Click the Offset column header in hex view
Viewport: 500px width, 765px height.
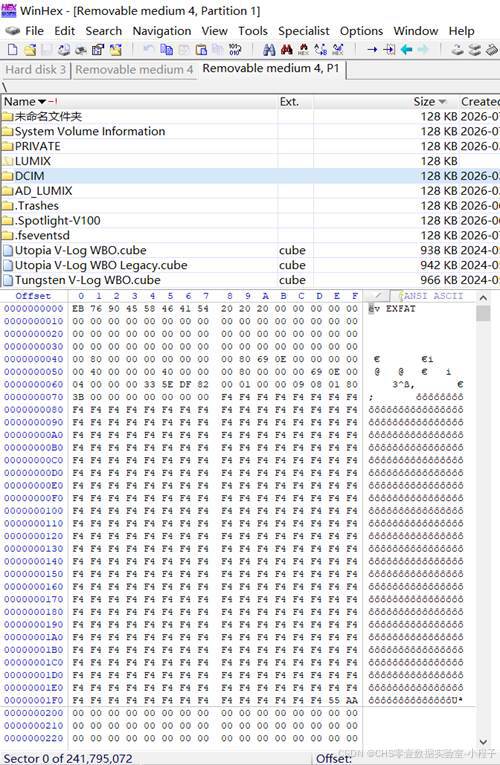[33, 296]
